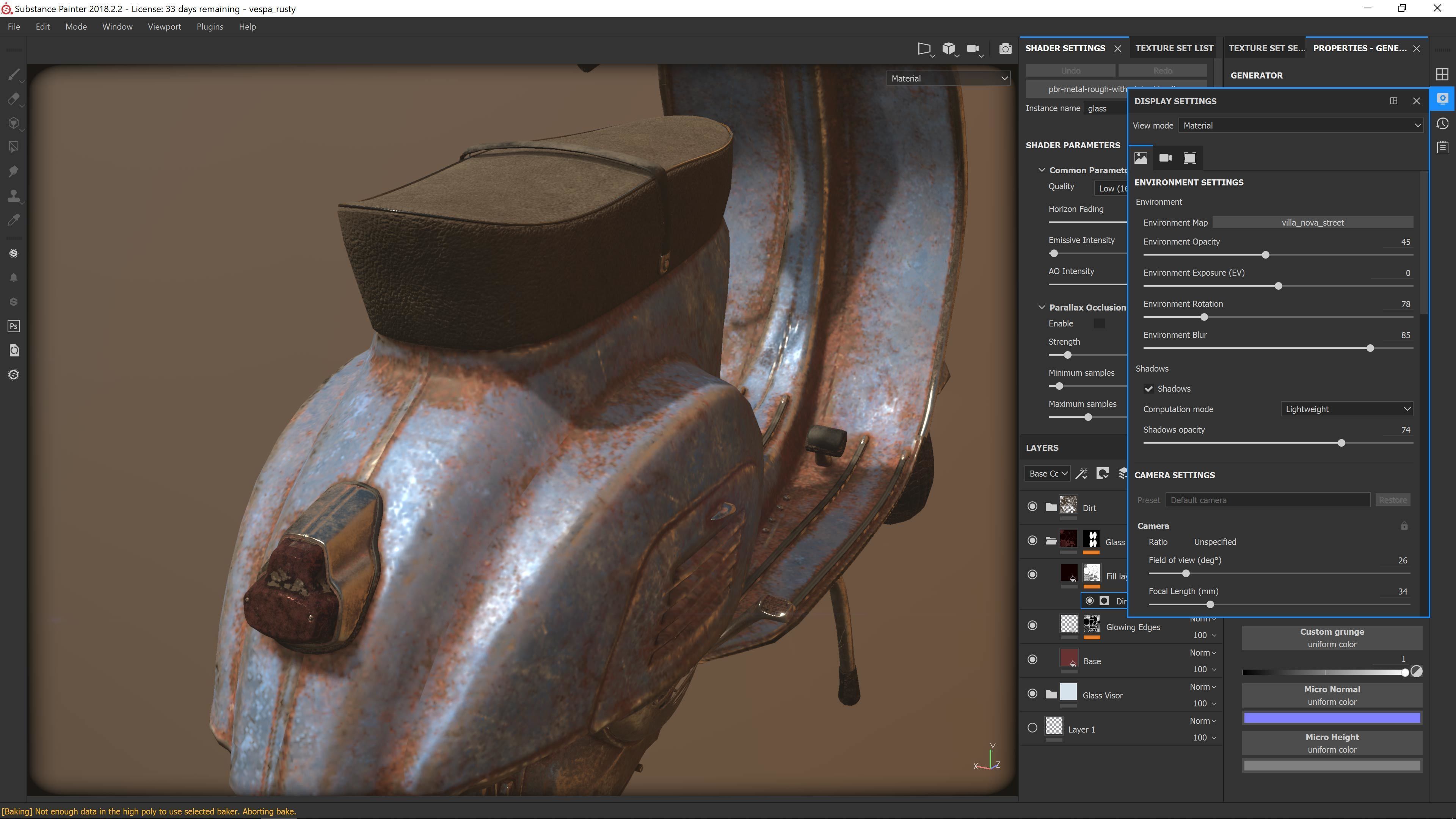This screenshot has width=1456, height=819.
Task: Toggle visibility of the Dirt folder layer
Action: pyautogui.click(x=1032, y=507)
